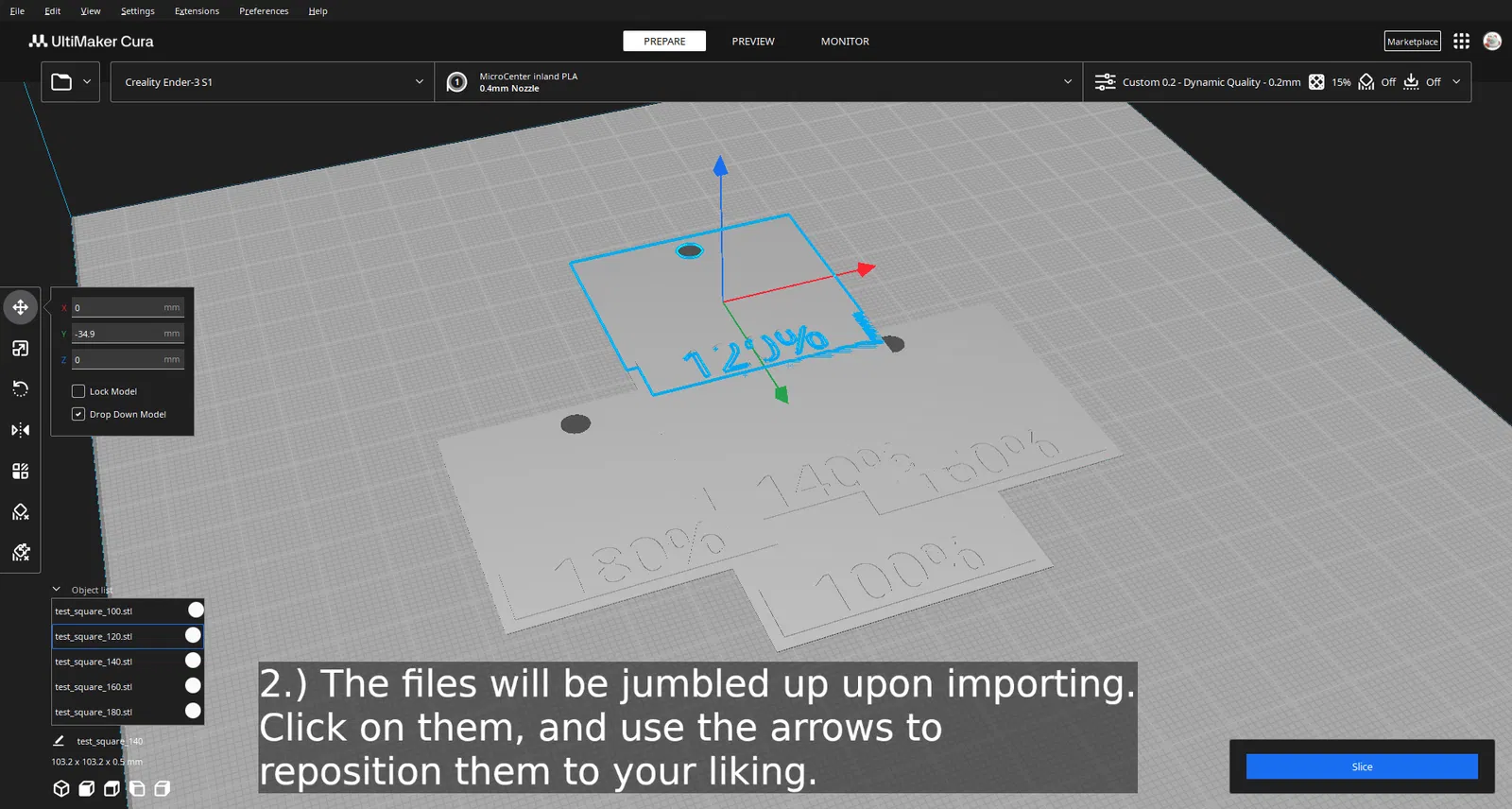Uncheck the Drop Down Model checkbox

tap(78, 414)
